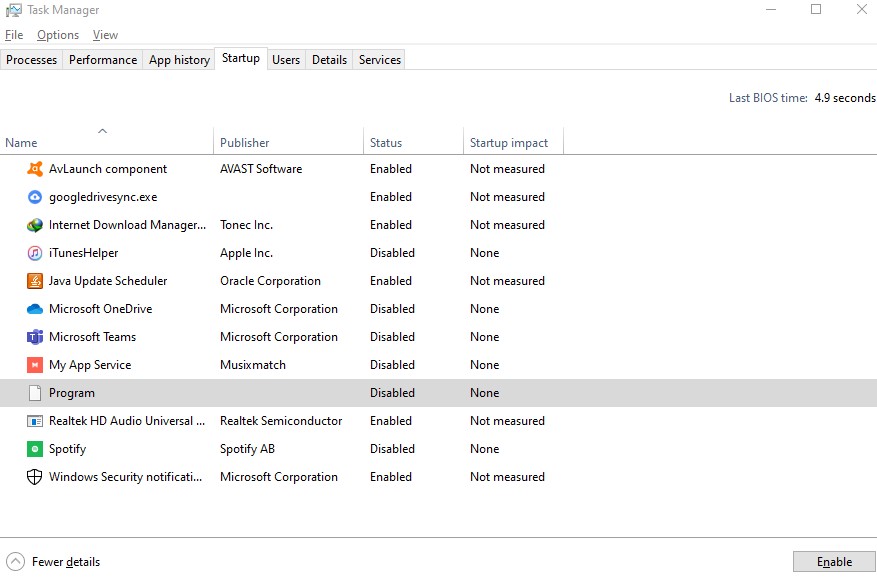Select the Startup tab
This screenshot has width=877, height=583.
click(241, 58)
